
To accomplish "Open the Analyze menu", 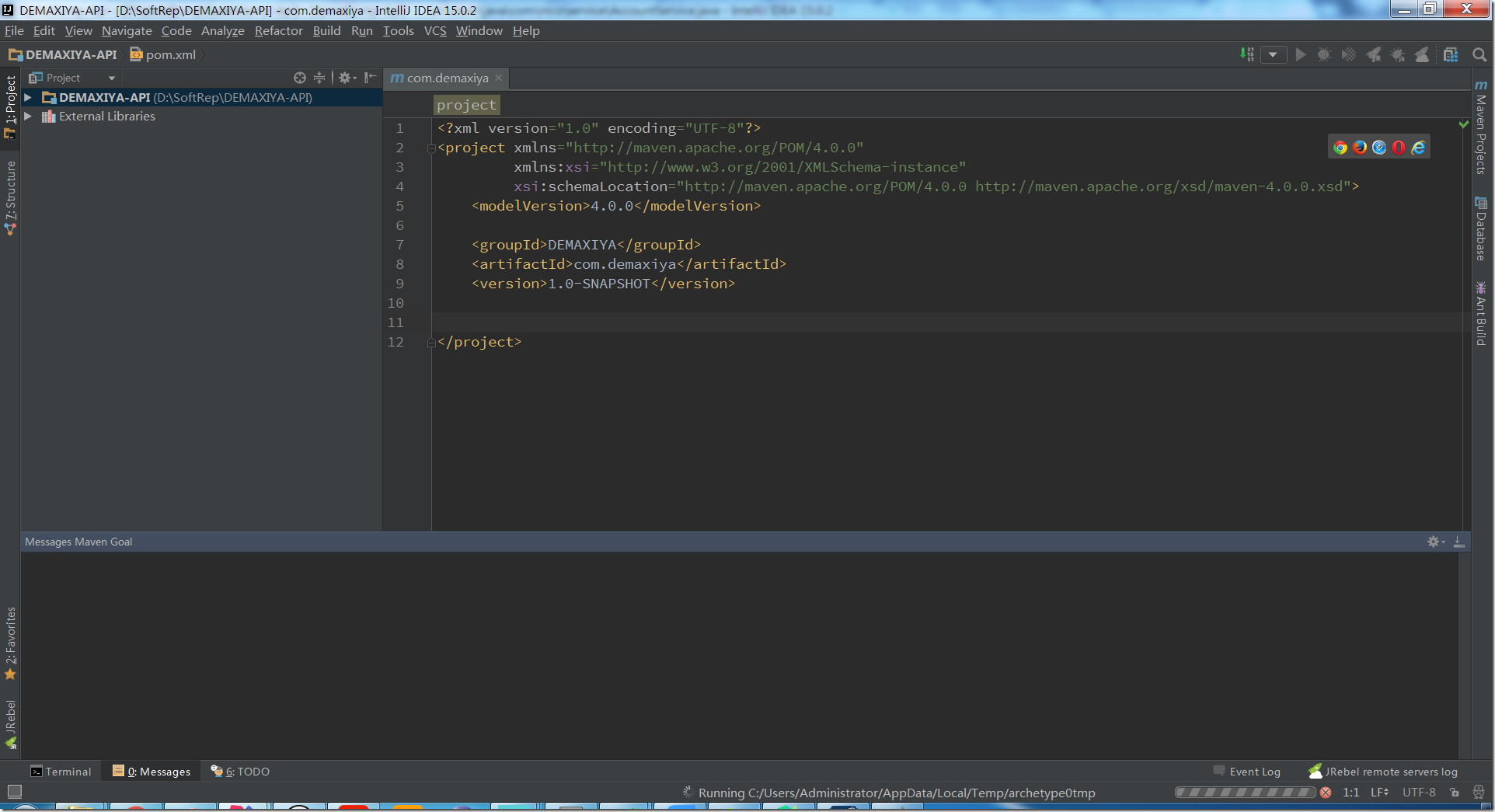I will click(x=222, y=30).
